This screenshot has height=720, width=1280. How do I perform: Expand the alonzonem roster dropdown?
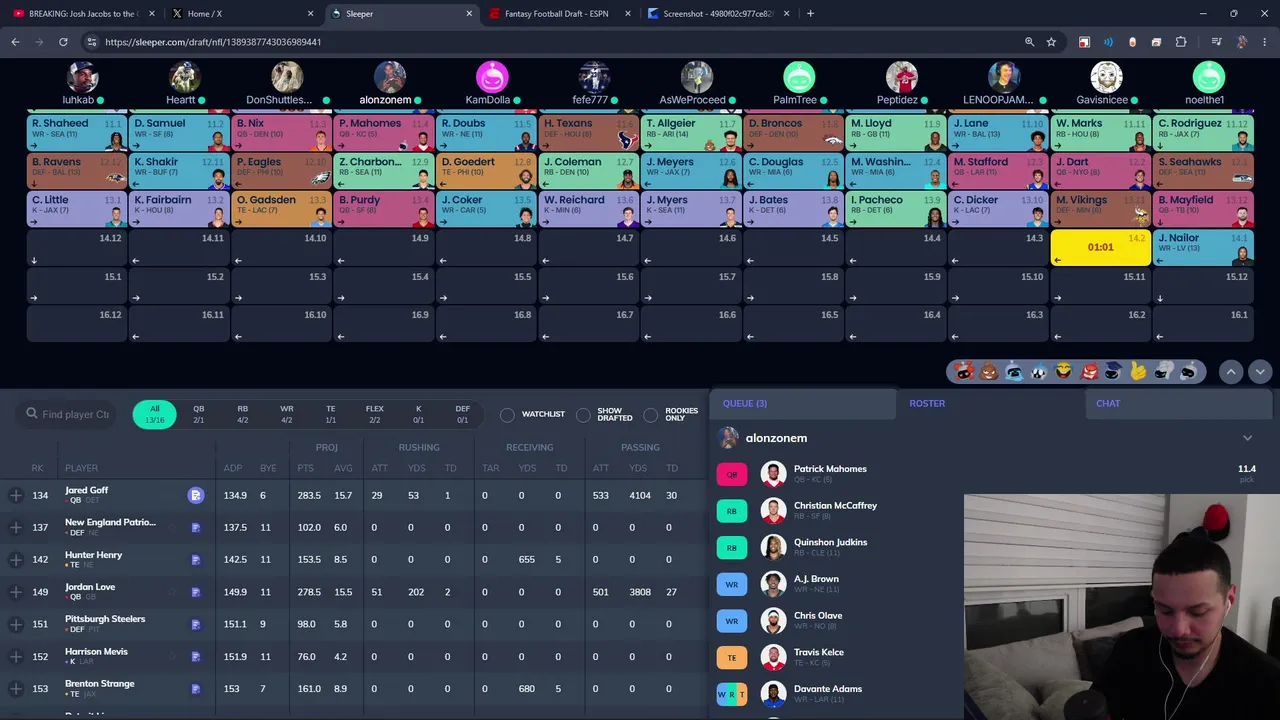click(x=1247, y=438)
